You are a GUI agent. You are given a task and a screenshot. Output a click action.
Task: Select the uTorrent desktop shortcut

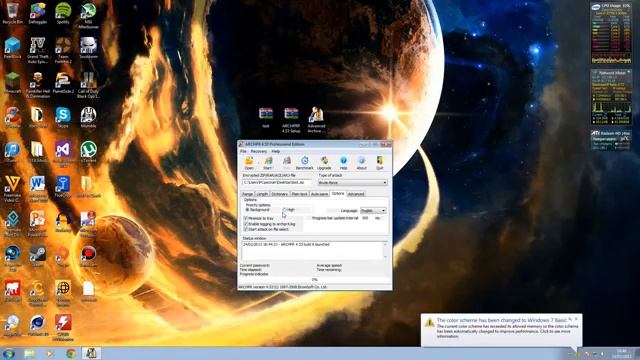click(x=88, y=152)
